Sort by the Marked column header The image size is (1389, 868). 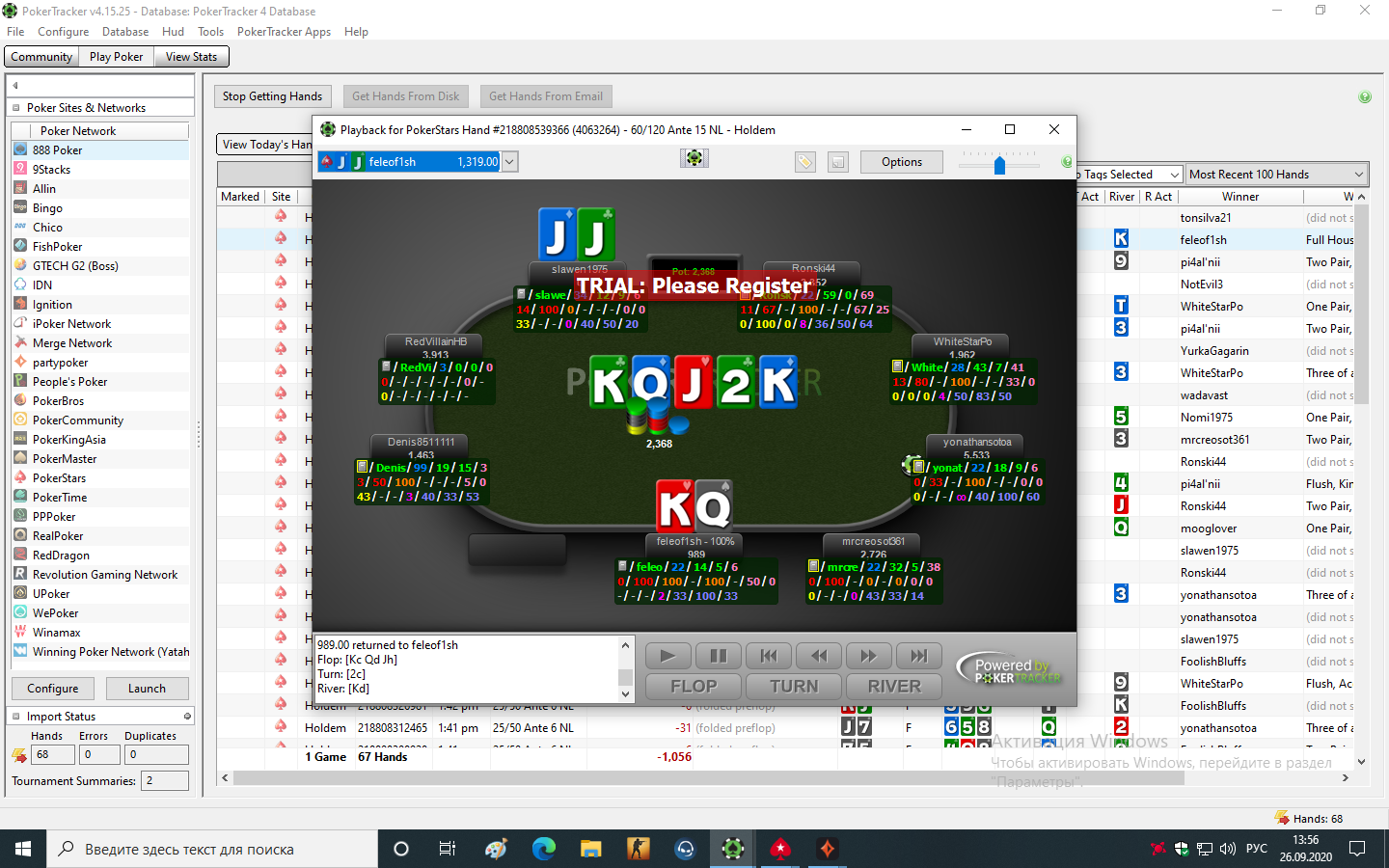click(240, 197)
